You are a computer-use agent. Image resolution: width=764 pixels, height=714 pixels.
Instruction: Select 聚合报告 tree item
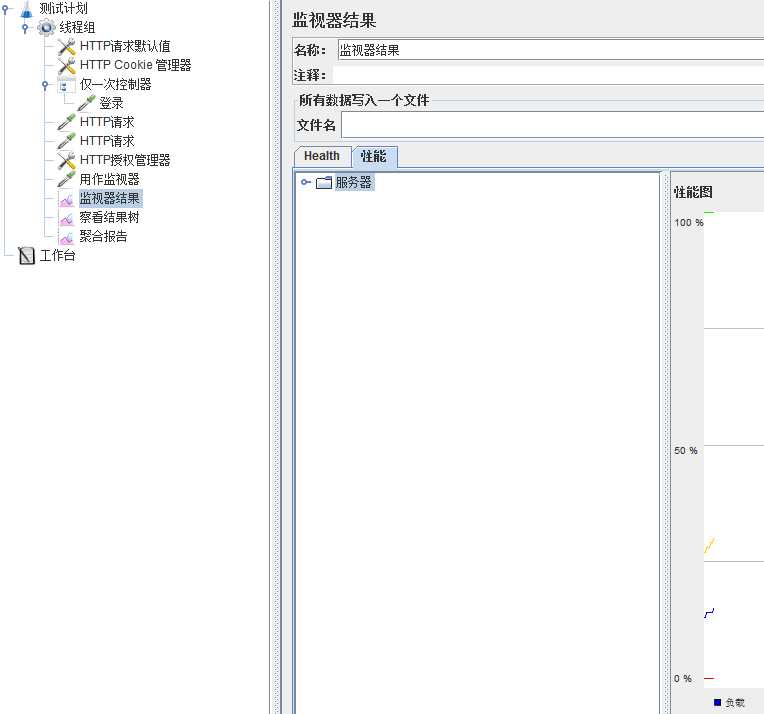[x=103, y=236]
